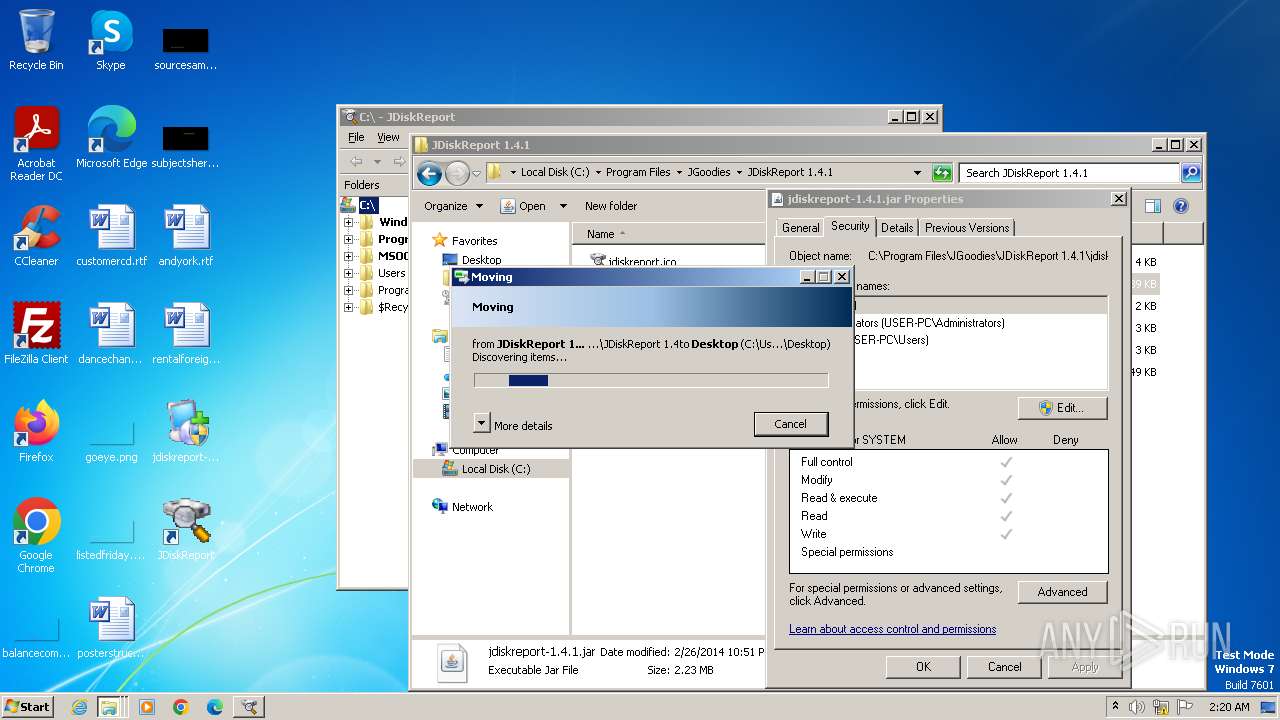Select the goeye.png desktop file
This screenshot has width=1280, height=720.
click(111, 440)
